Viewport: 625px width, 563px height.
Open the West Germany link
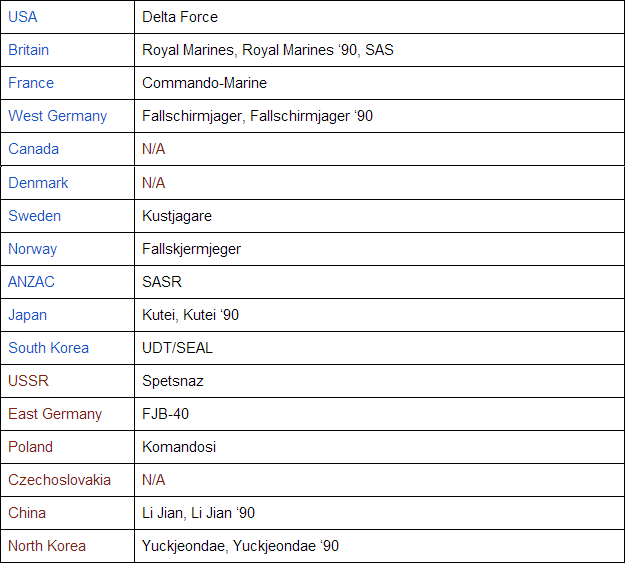[57, 116]
